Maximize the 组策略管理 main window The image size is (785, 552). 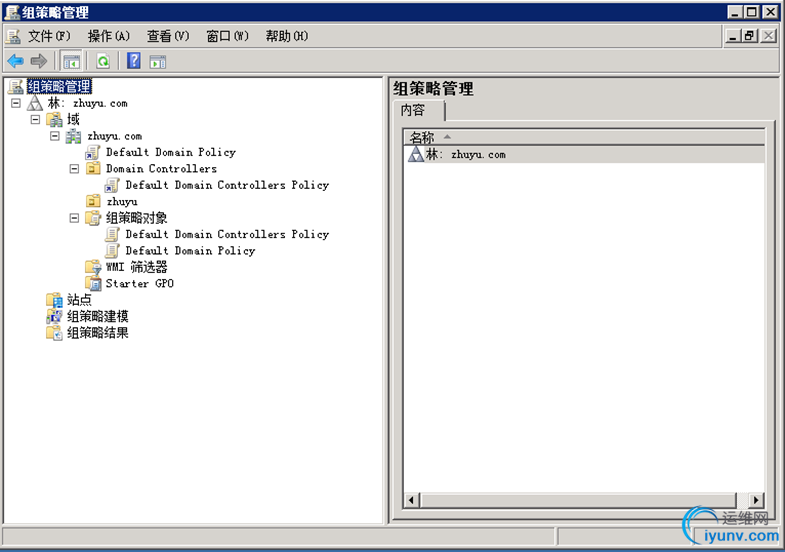[751, 12]
